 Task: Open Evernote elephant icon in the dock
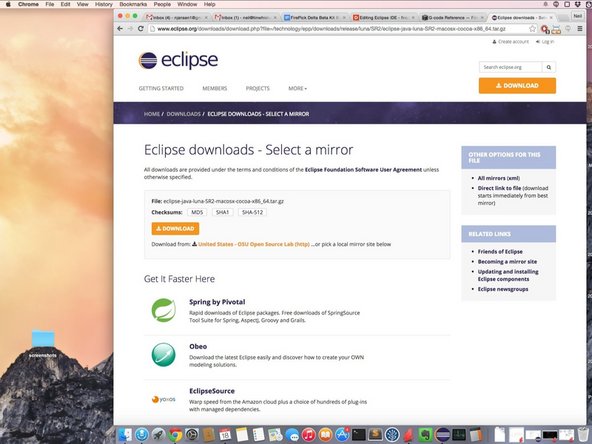pos(425,435)
